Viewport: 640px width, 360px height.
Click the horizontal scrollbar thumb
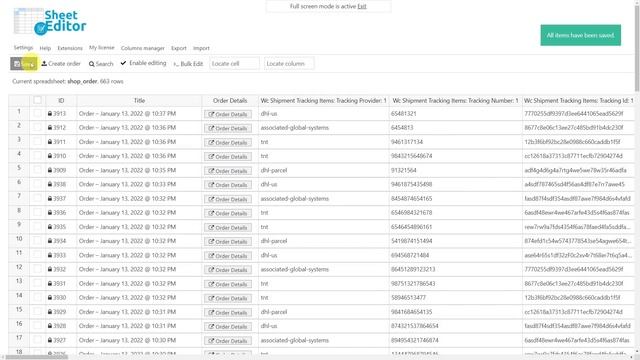[x=37, y=357]
